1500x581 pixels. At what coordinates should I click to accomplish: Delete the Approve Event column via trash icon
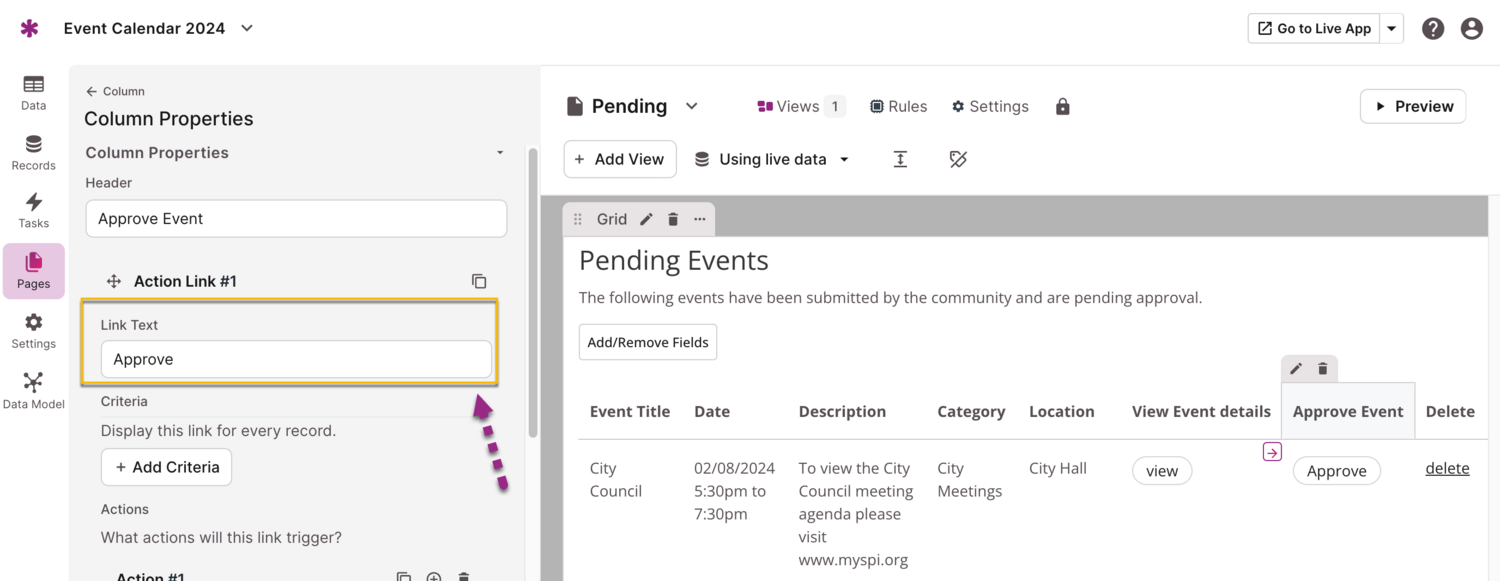coord(1322,369)
